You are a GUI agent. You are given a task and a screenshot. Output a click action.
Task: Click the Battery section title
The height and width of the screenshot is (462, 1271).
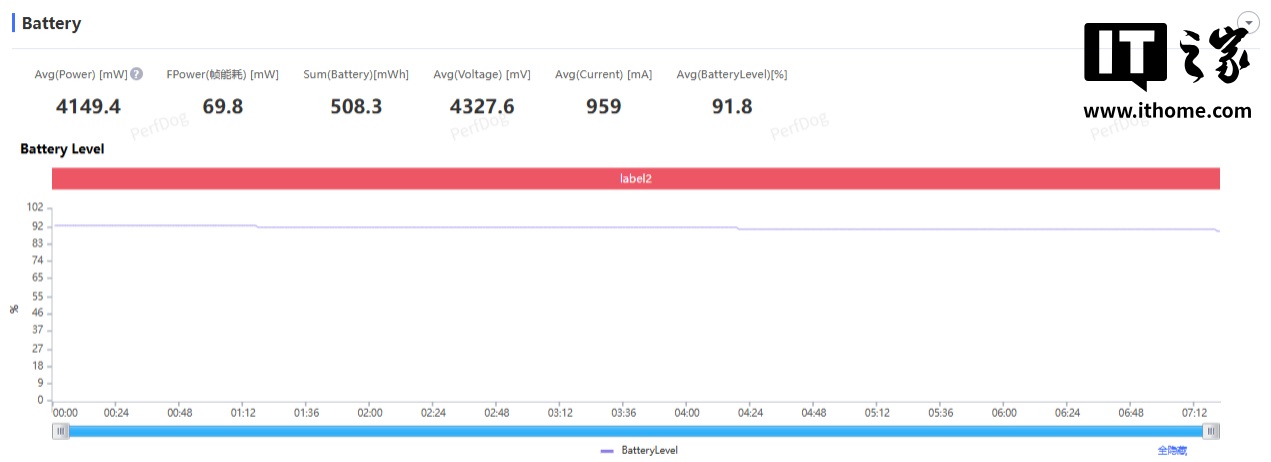click(51, 23)
